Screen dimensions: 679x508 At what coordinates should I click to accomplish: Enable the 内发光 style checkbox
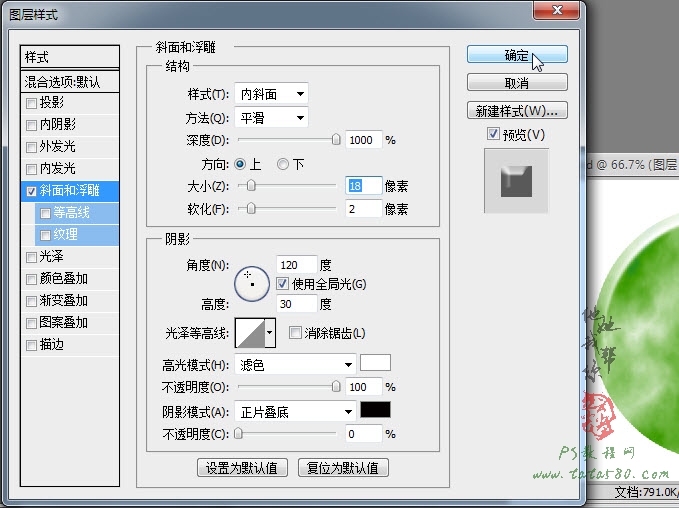31,169
